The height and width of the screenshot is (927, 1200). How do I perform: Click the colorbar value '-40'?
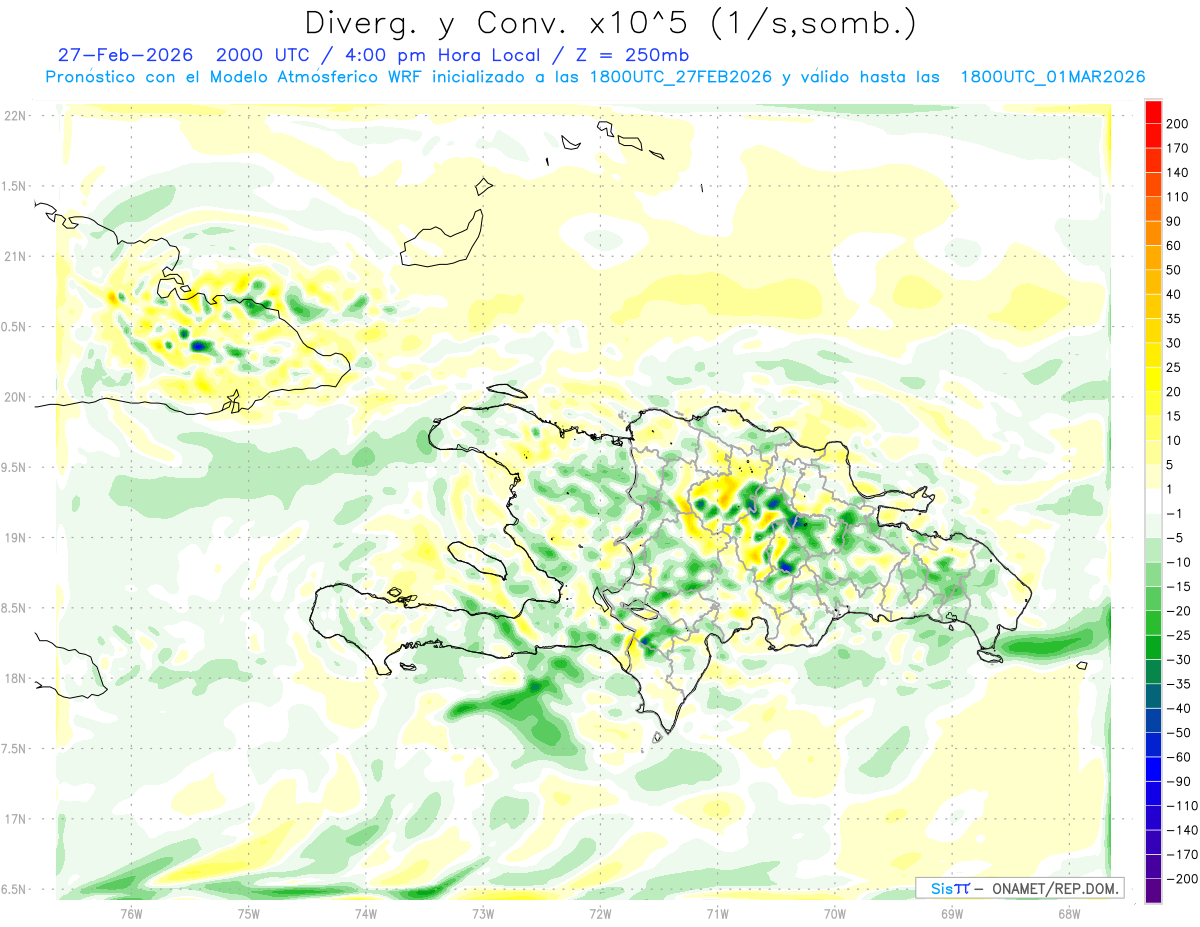click(1178, 708)
